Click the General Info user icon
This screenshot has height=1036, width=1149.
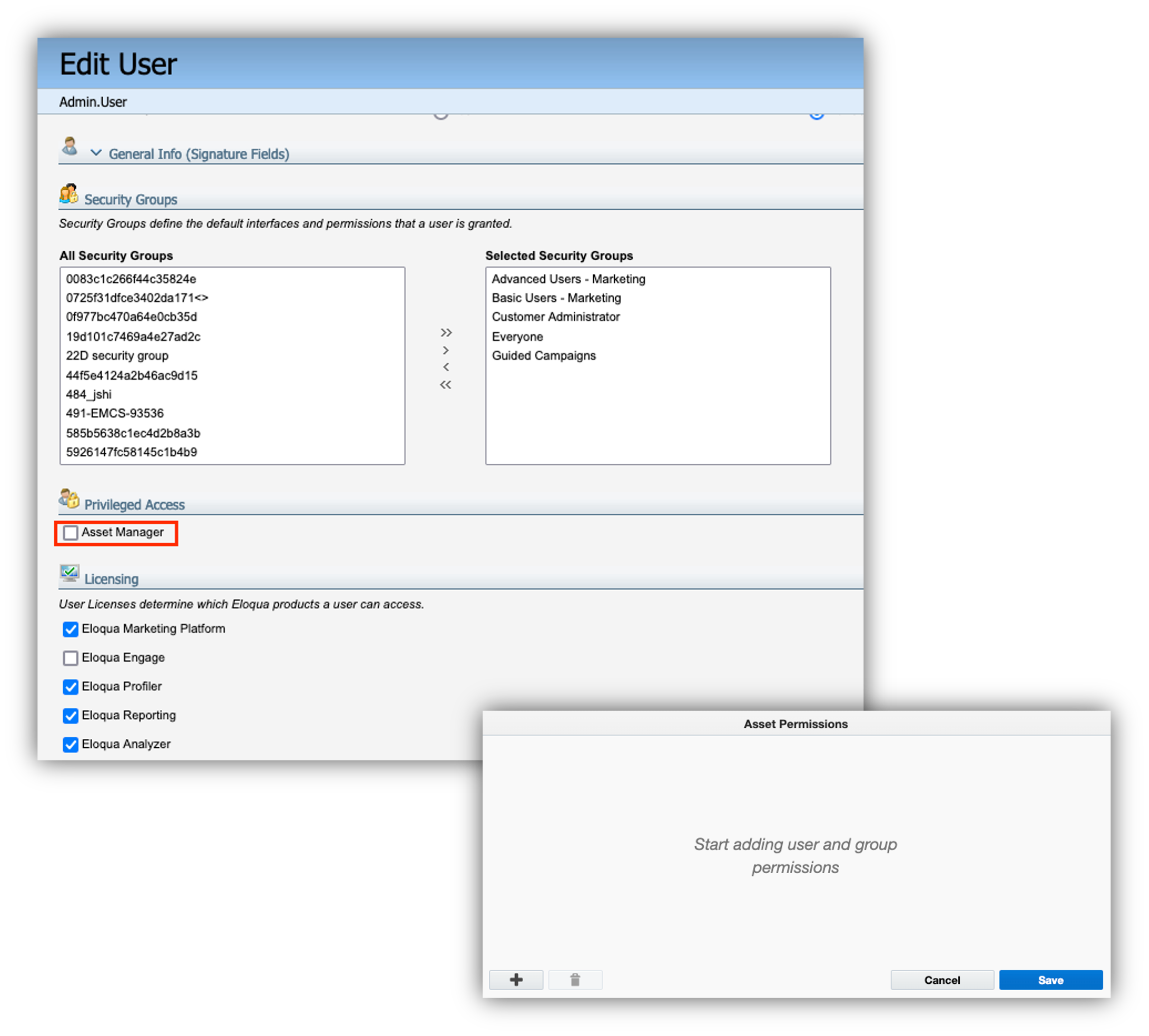point(70,146)
